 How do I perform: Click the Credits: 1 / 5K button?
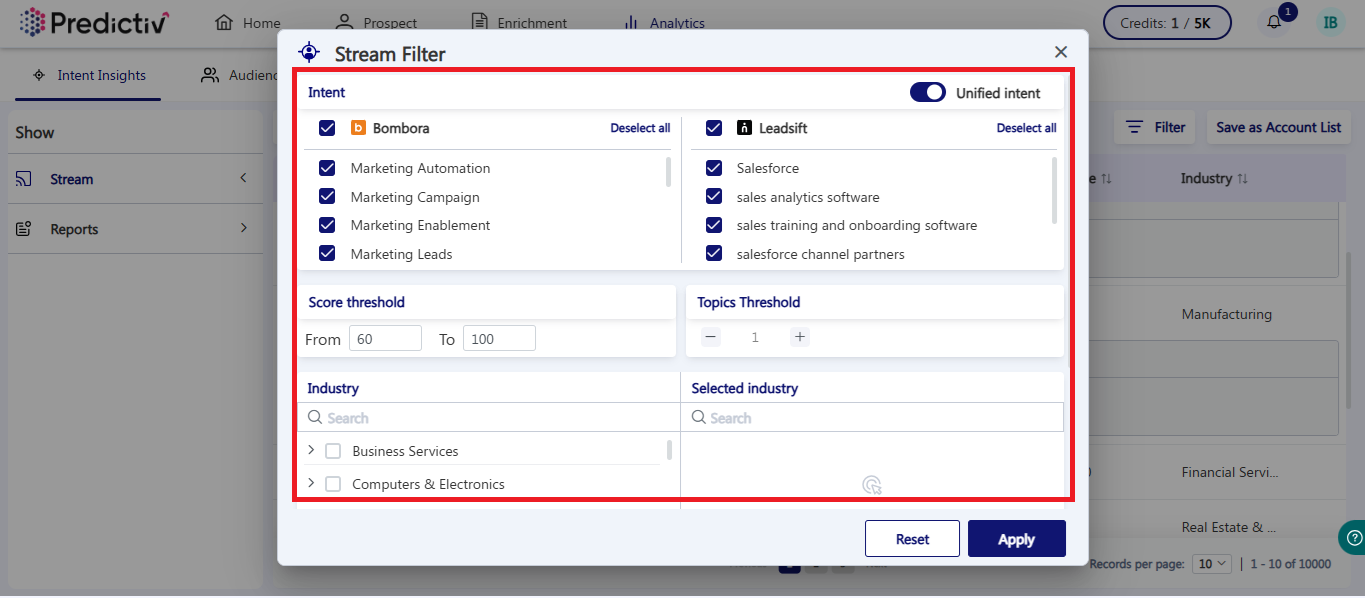tap(1167, 23)
